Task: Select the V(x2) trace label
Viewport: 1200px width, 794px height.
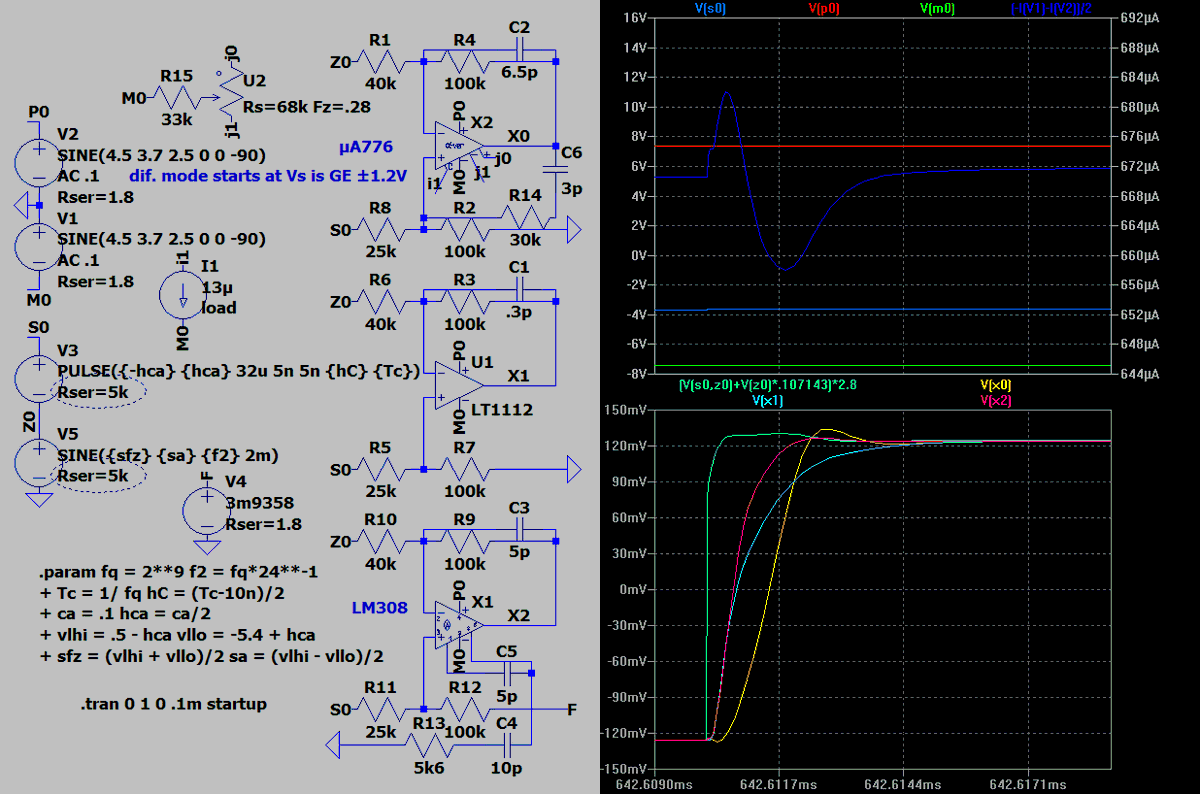Action: pos(995,400)
